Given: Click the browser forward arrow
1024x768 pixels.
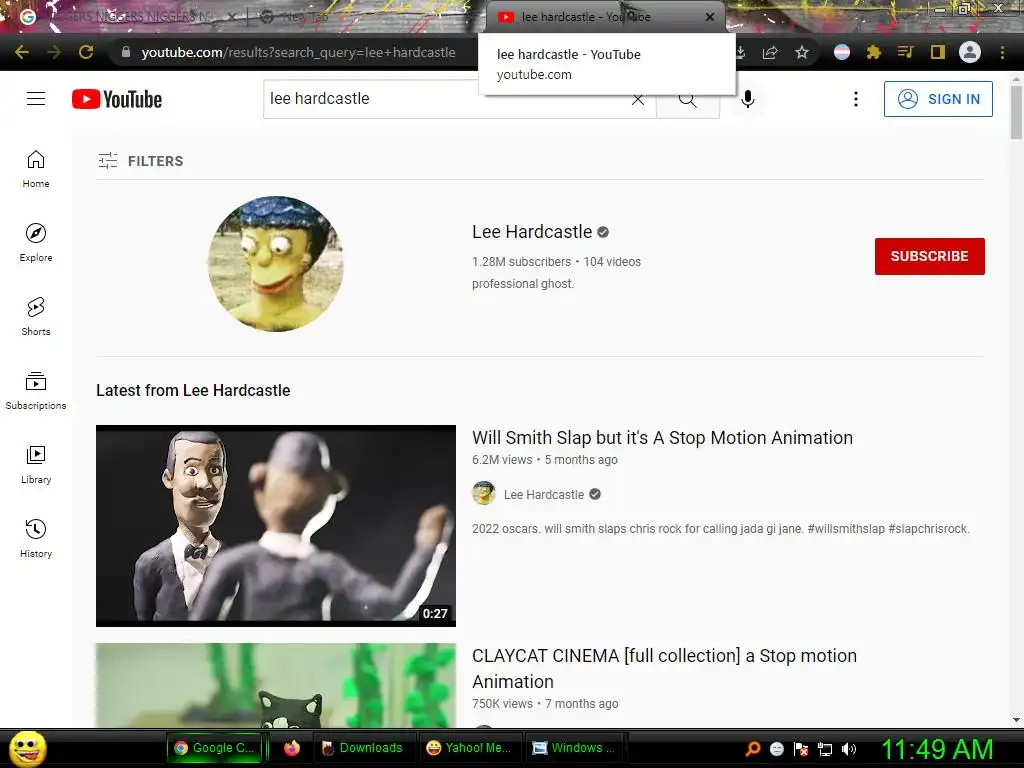Looking at the screenshot, I should click(54, 52).
